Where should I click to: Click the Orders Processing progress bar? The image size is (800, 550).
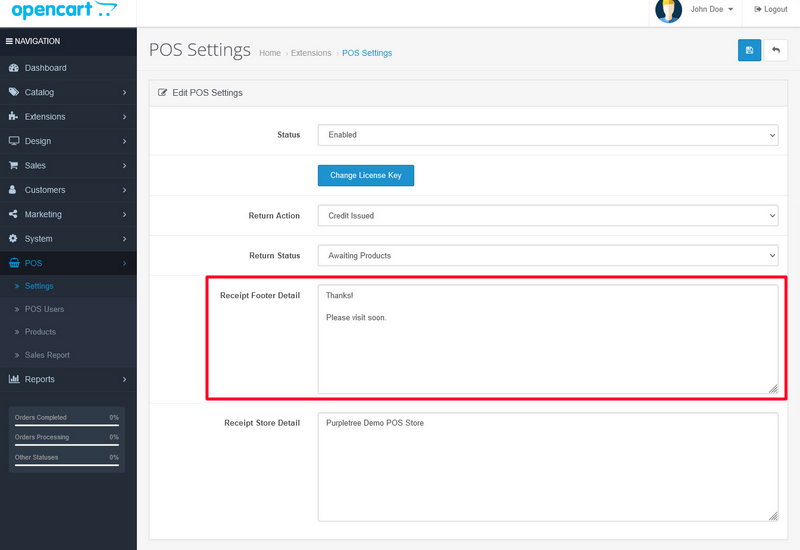pyautogui.click(x=67, y=444)
